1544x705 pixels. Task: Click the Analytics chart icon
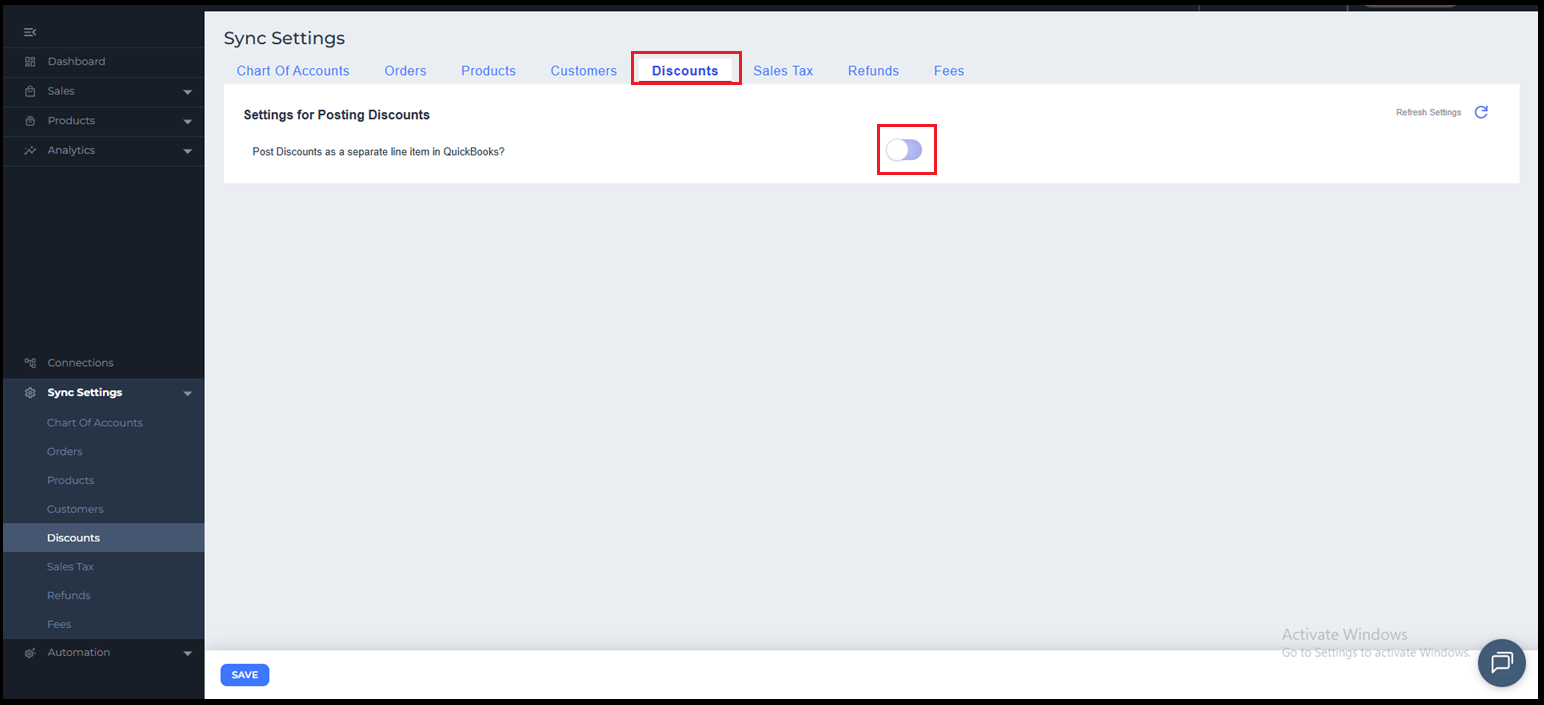point(30,150)
